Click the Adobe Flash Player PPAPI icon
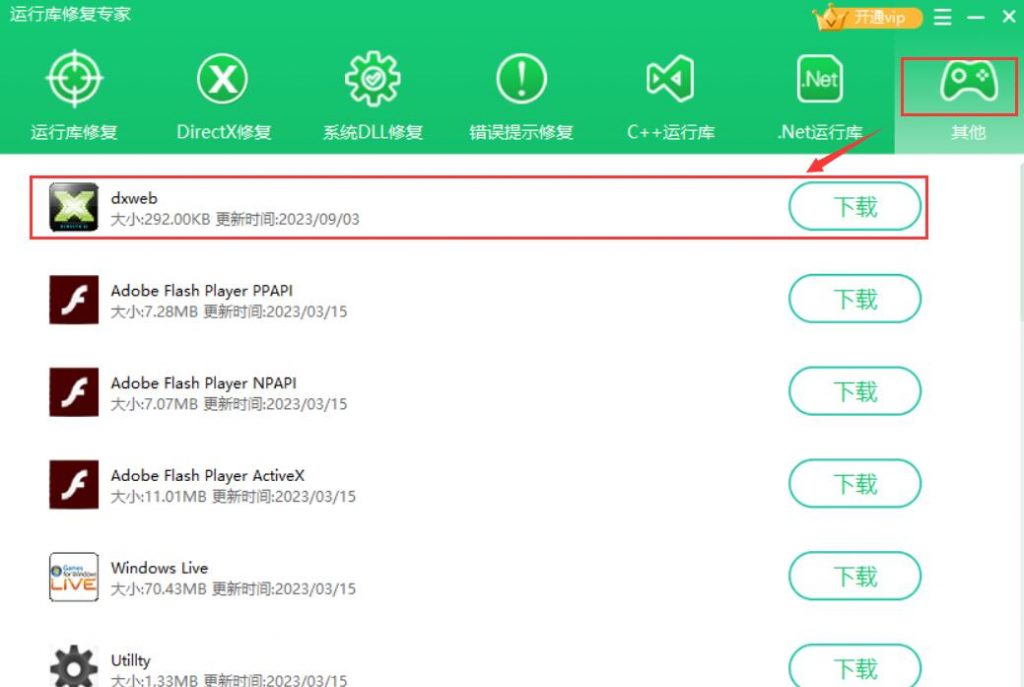 74,300
